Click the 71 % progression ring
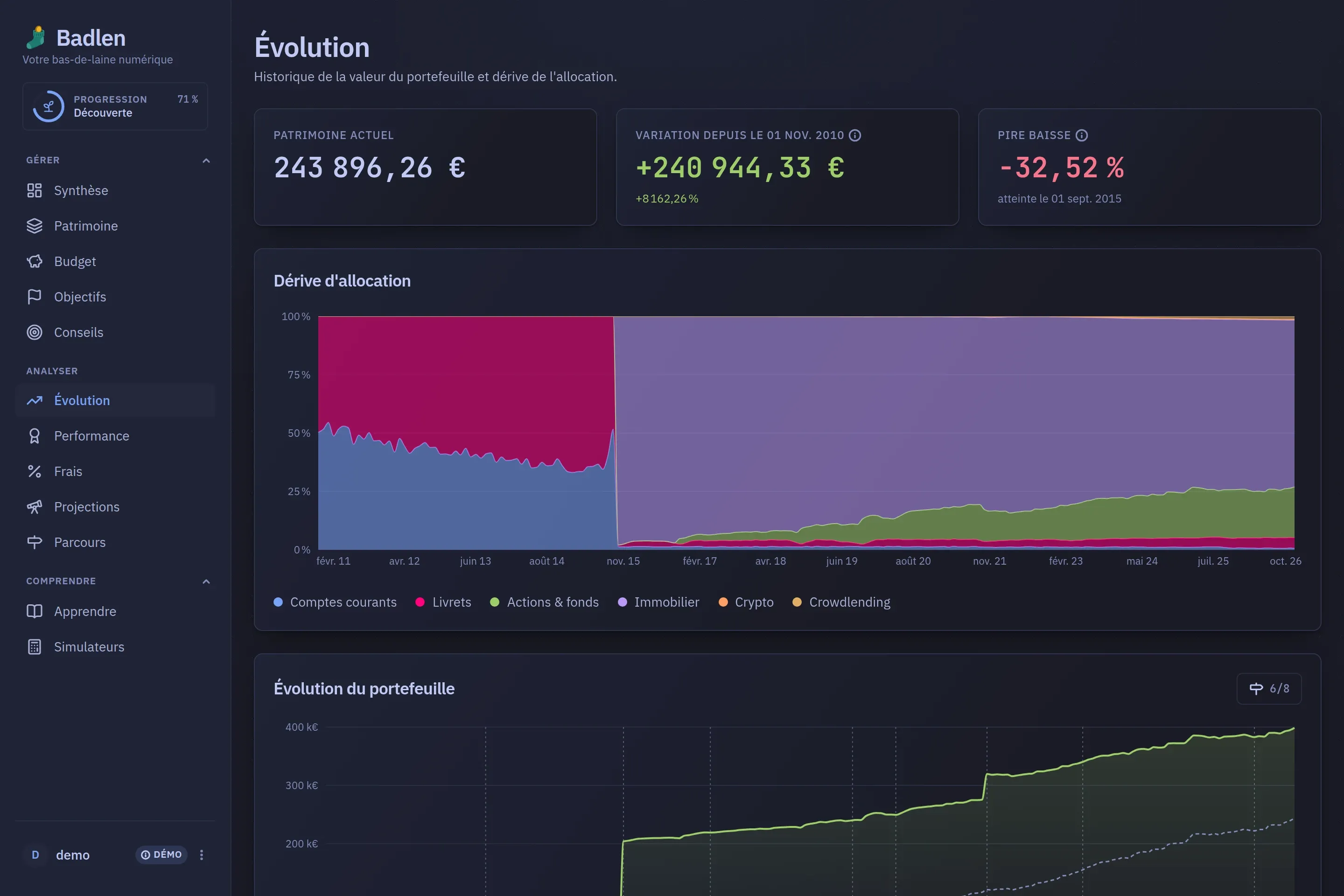This screenshot has width=1344, height=896. click(x=49, y=106)
